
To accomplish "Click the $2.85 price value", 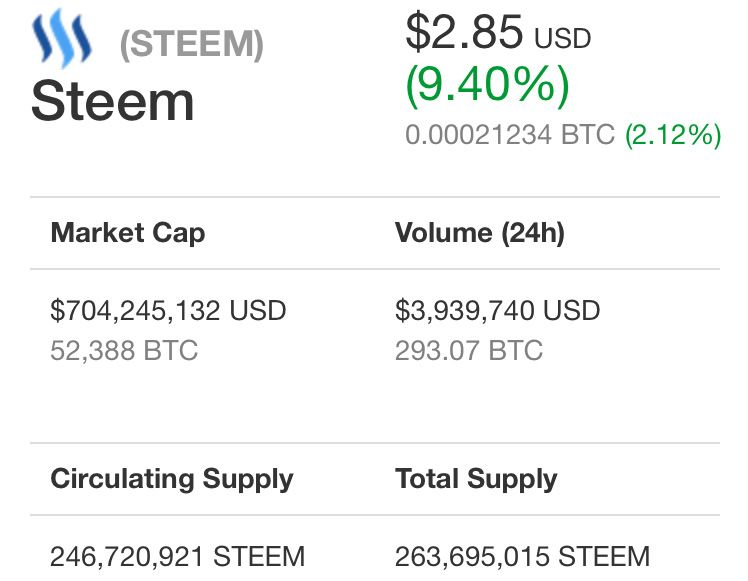I will pos(464,32).
